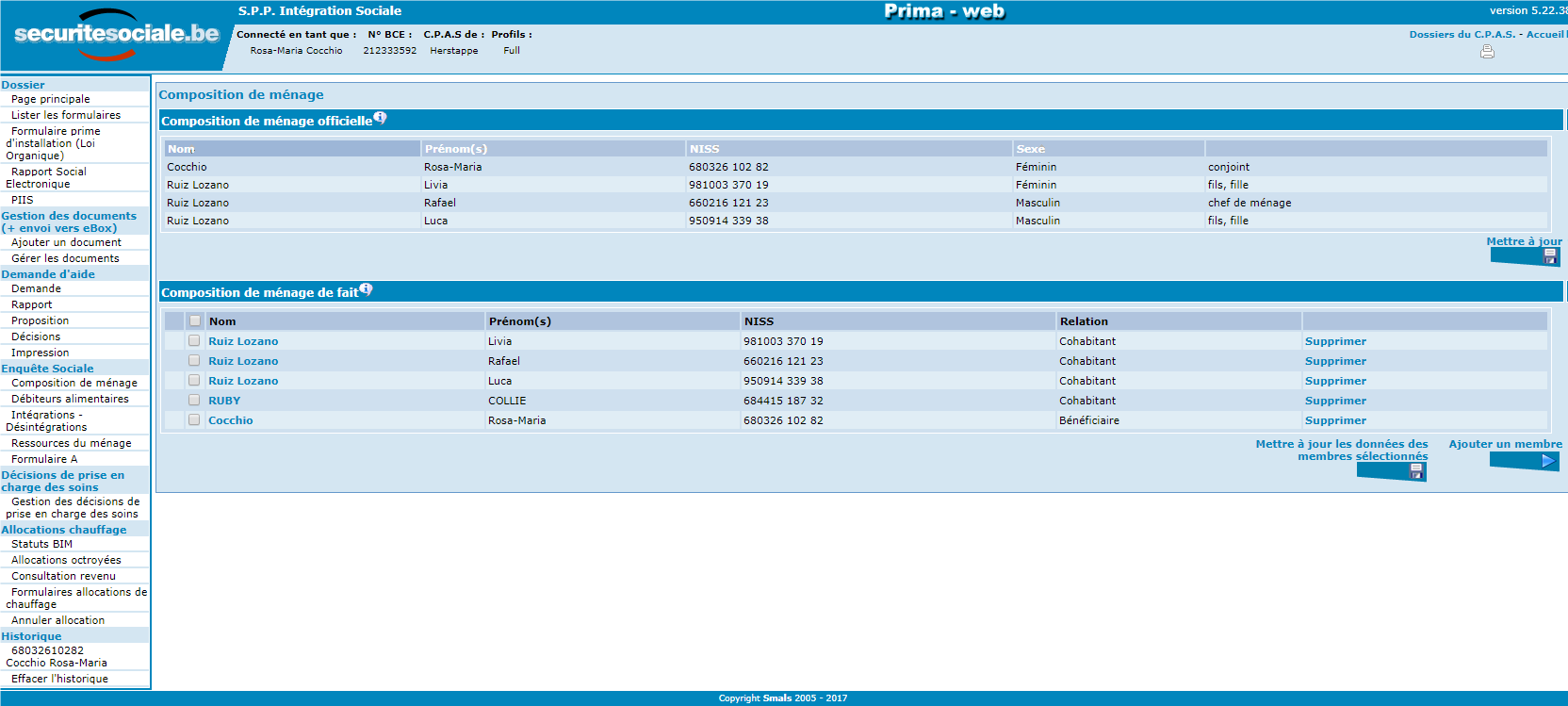This screenshot has width=1568, height=706.
Task: Open Intégrations - Désintégrations
Action: [46, 420]
